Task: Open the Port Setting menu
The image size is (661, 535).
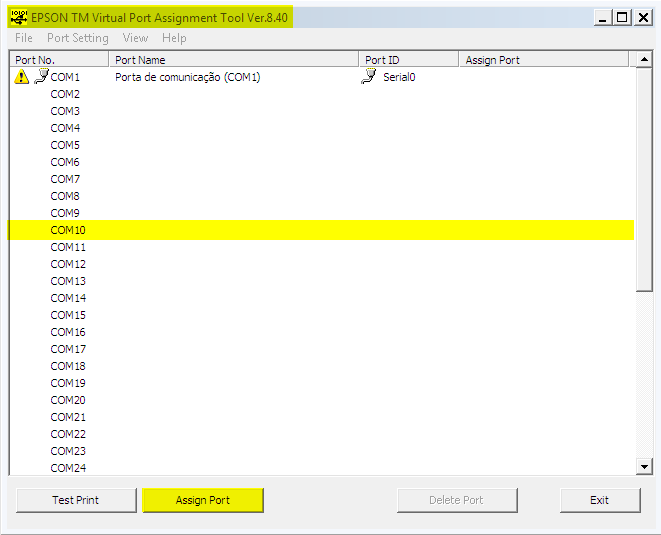Action: (x=78, y=38)
